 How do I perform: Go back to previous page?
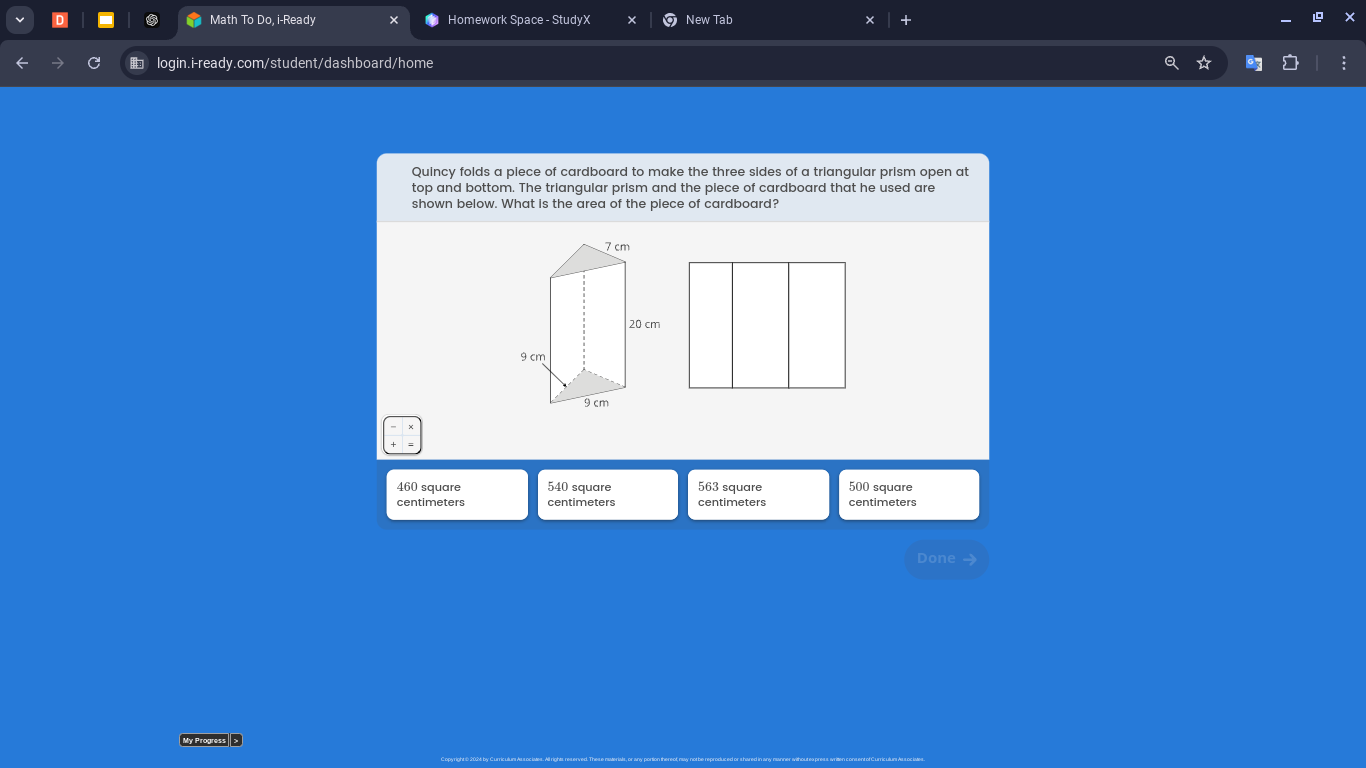point(22,63)
